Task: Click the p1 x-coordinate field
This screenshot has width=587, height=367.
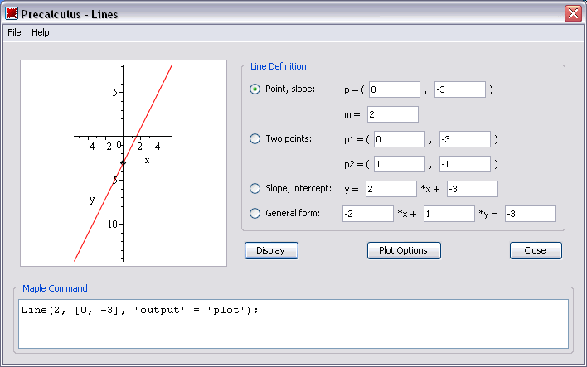Action: click(x=399, y=139)
